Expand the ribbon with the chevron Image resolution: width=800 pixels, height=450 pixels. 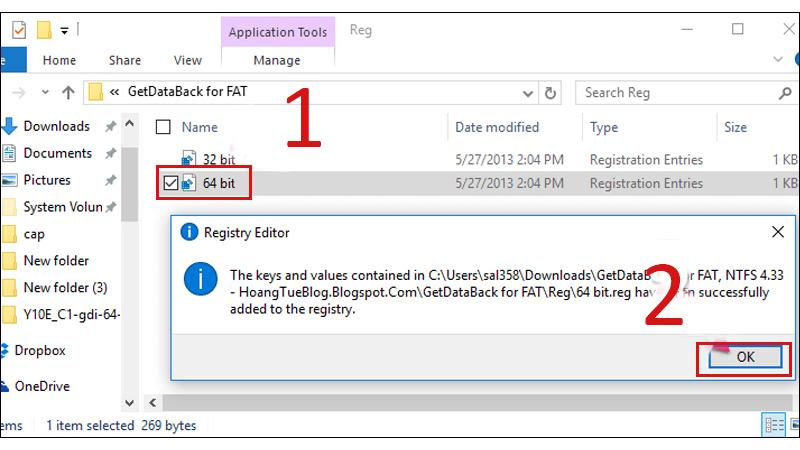[778, 60]
